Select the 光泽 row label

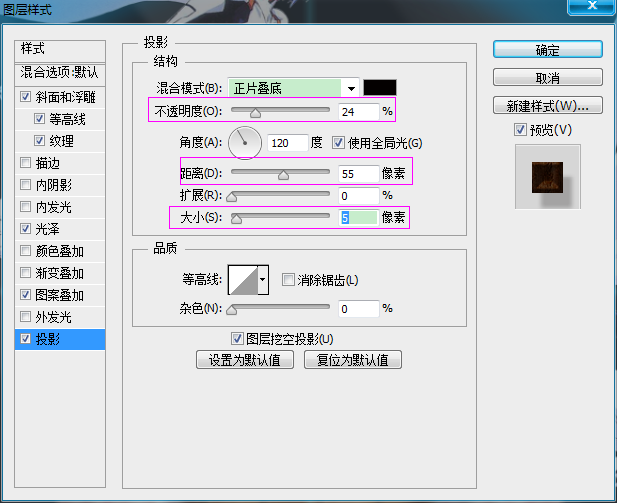pos(47,229)
